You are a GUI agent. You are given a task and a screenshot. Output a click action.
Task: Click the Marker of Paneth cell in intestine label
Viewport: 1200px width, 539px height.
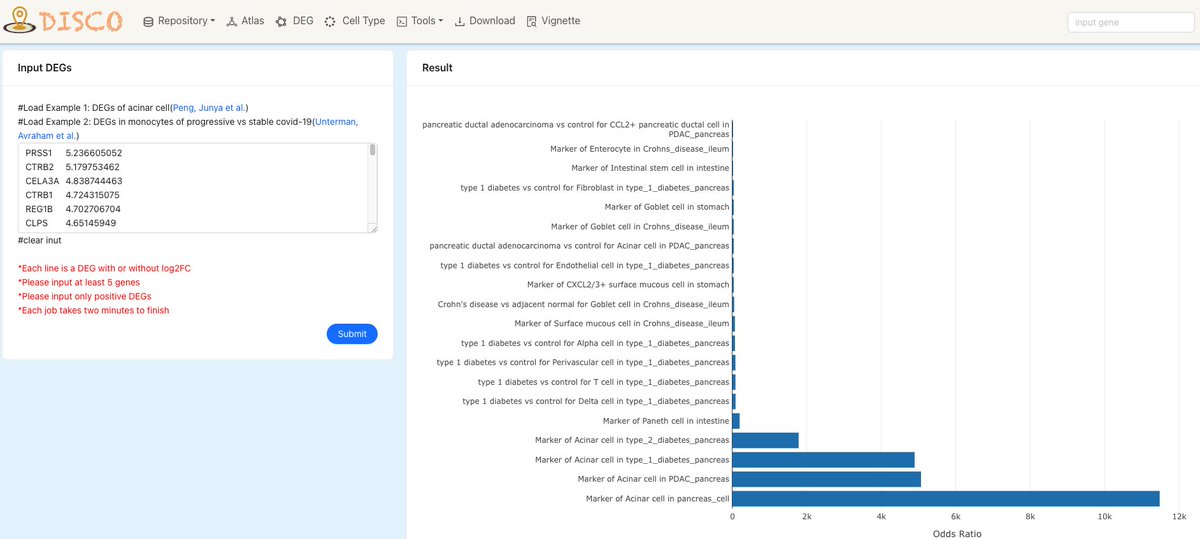coord(666,421)
